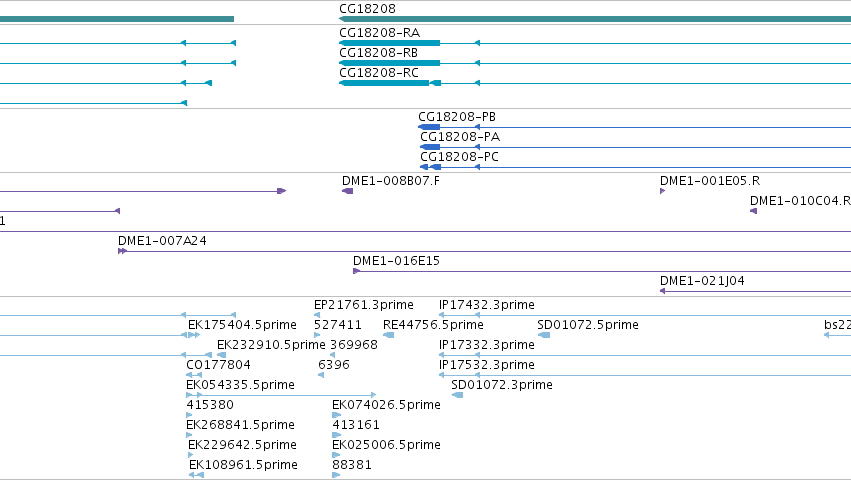This screenshot has width=851, height=480.
Task: Click the CG18208-PA coding block
Action: [x=430, y=147]
